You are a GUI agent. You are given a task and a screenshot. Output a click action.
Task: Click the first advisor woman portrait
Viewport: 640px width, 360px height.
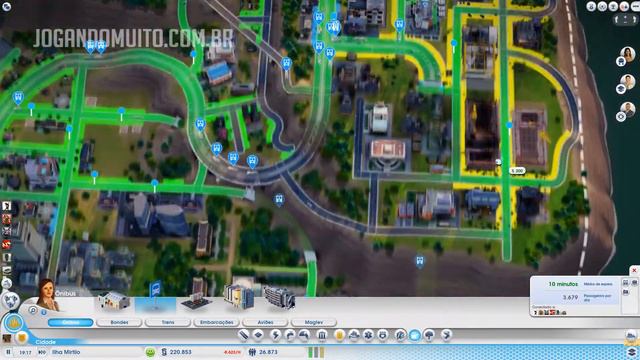pyautogui.click(x=628, y=54)
